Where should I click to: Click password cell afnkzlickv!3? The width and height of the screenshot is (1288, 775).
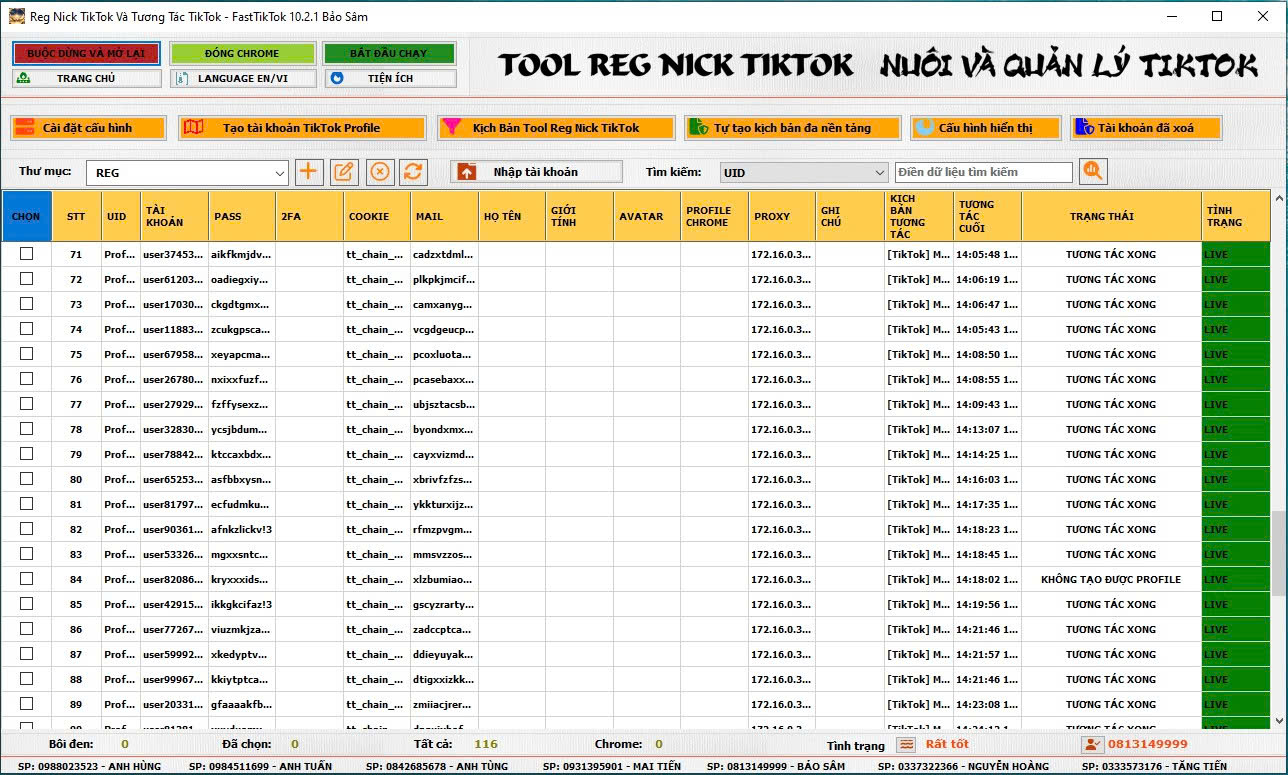tap(241, 529)
